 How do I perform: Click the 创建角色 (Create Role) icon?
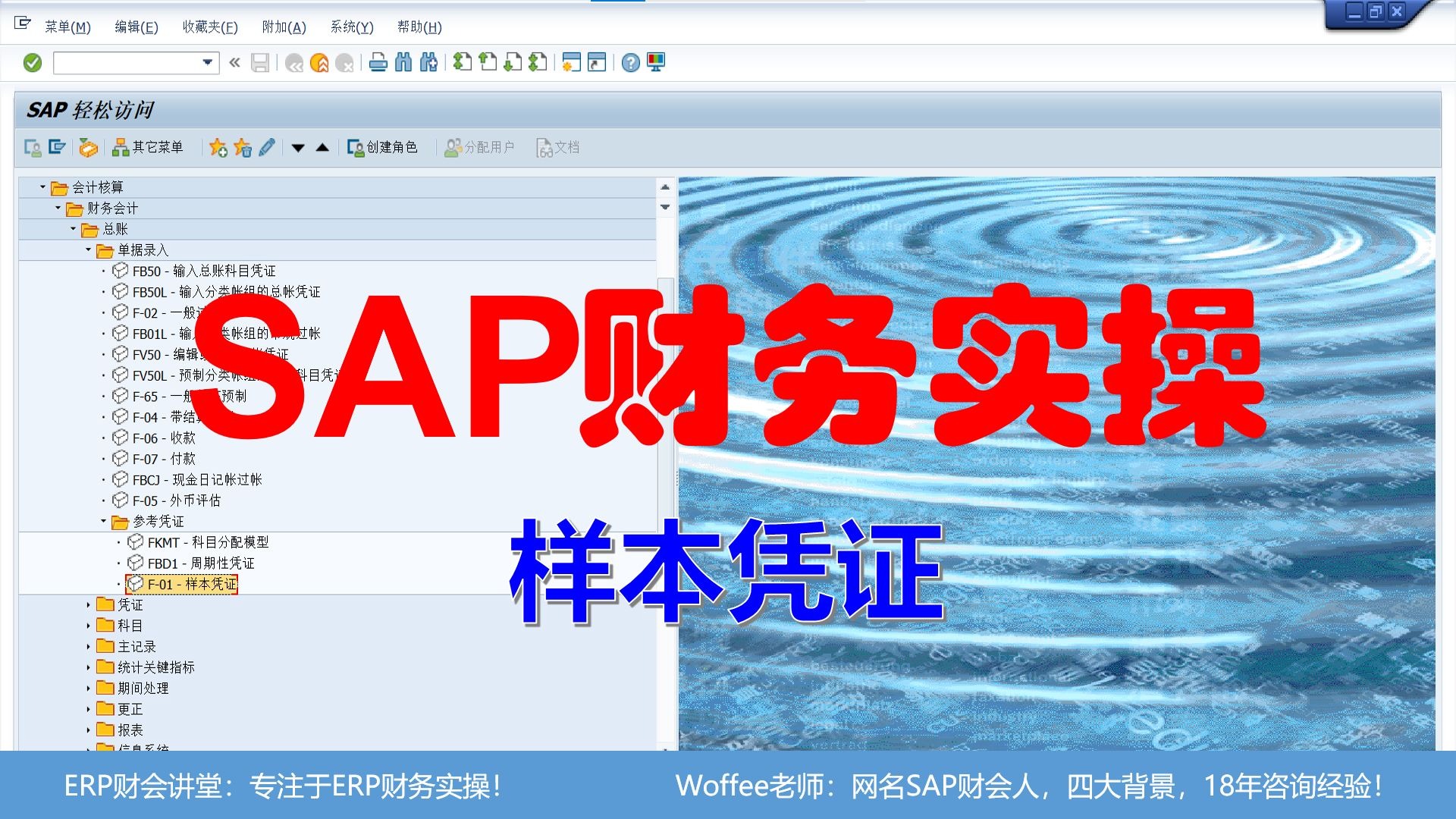click(x=384, y=147)
